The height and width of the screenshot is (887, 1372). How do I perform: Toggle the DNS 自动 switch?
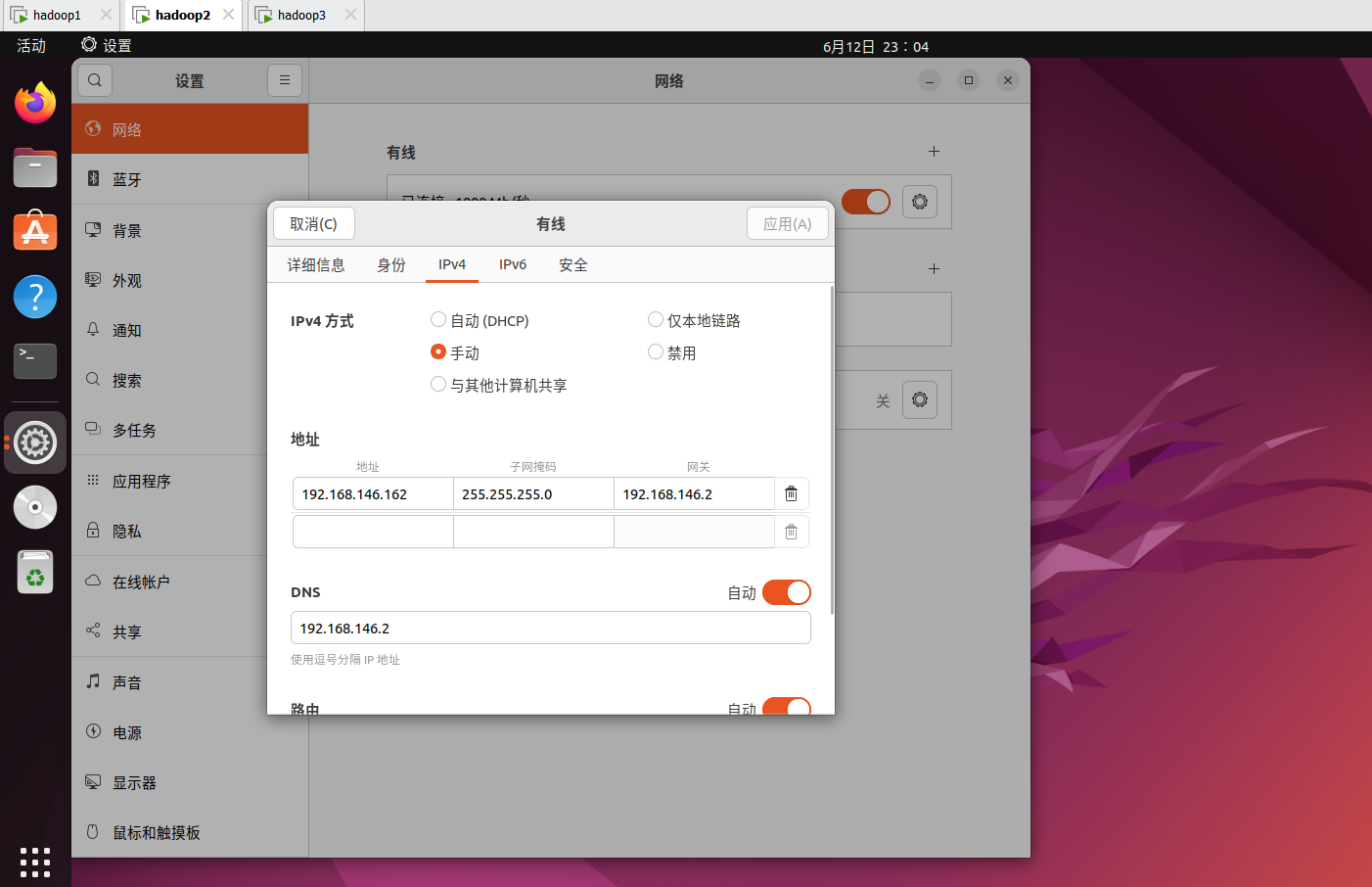coord(787,592)
